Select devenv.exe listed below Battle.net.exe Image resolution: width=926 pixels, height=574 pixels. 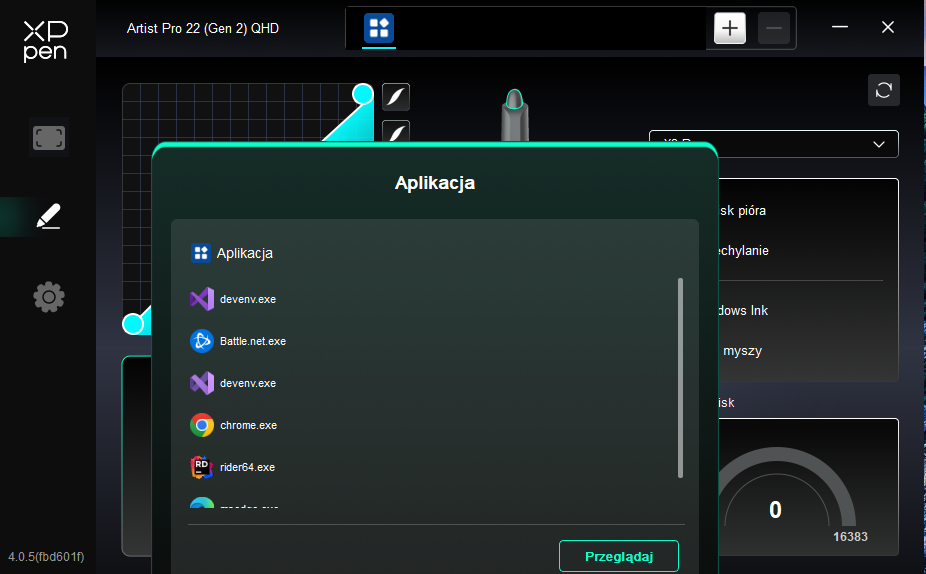247,383
